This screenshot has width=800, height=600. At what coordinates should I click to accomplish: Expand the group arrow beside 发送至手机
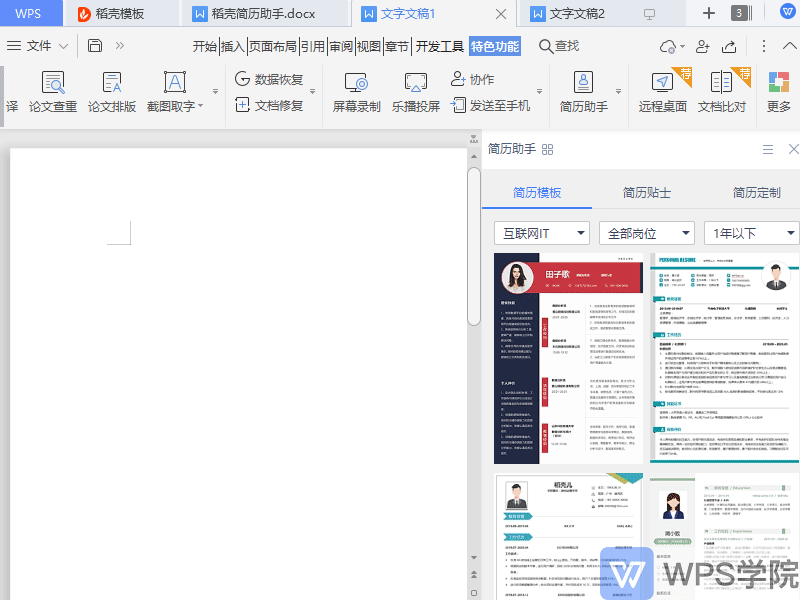(539, 92)
